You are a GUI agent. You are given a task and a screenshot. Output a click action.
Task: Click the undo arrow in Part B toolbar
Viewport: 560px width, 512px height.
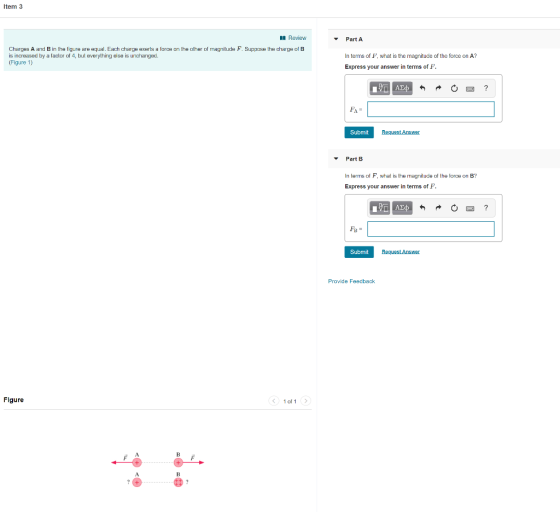point(422,208)
